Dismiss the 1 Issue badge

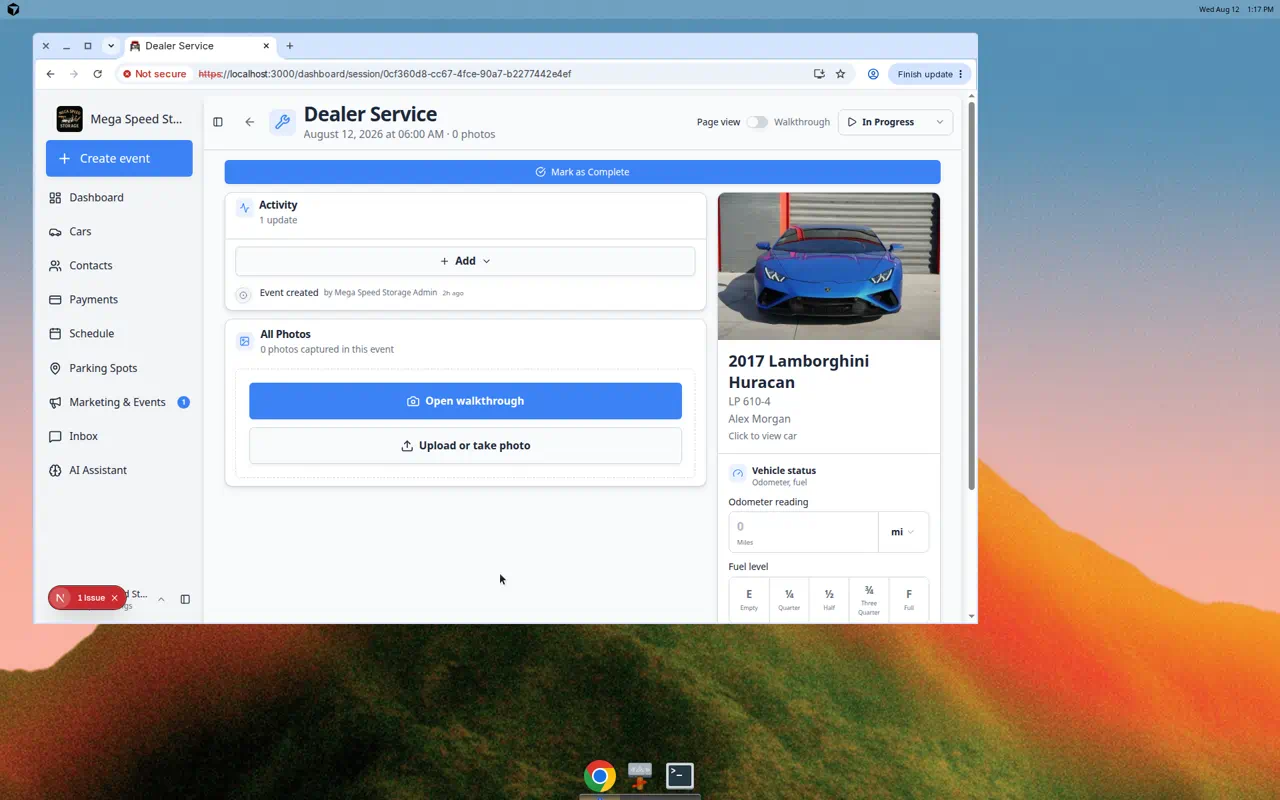[x=114, y=598]
